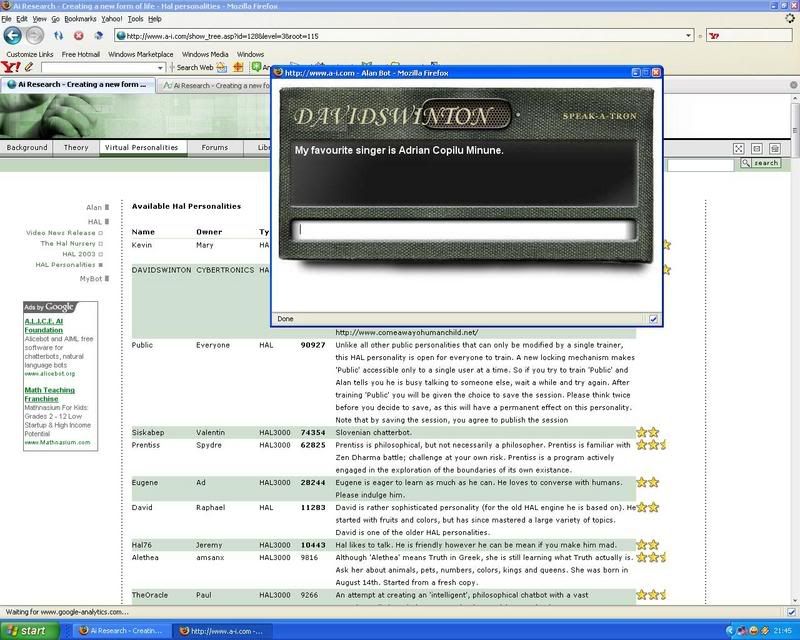Select the Theory site tab

(76, 147)
